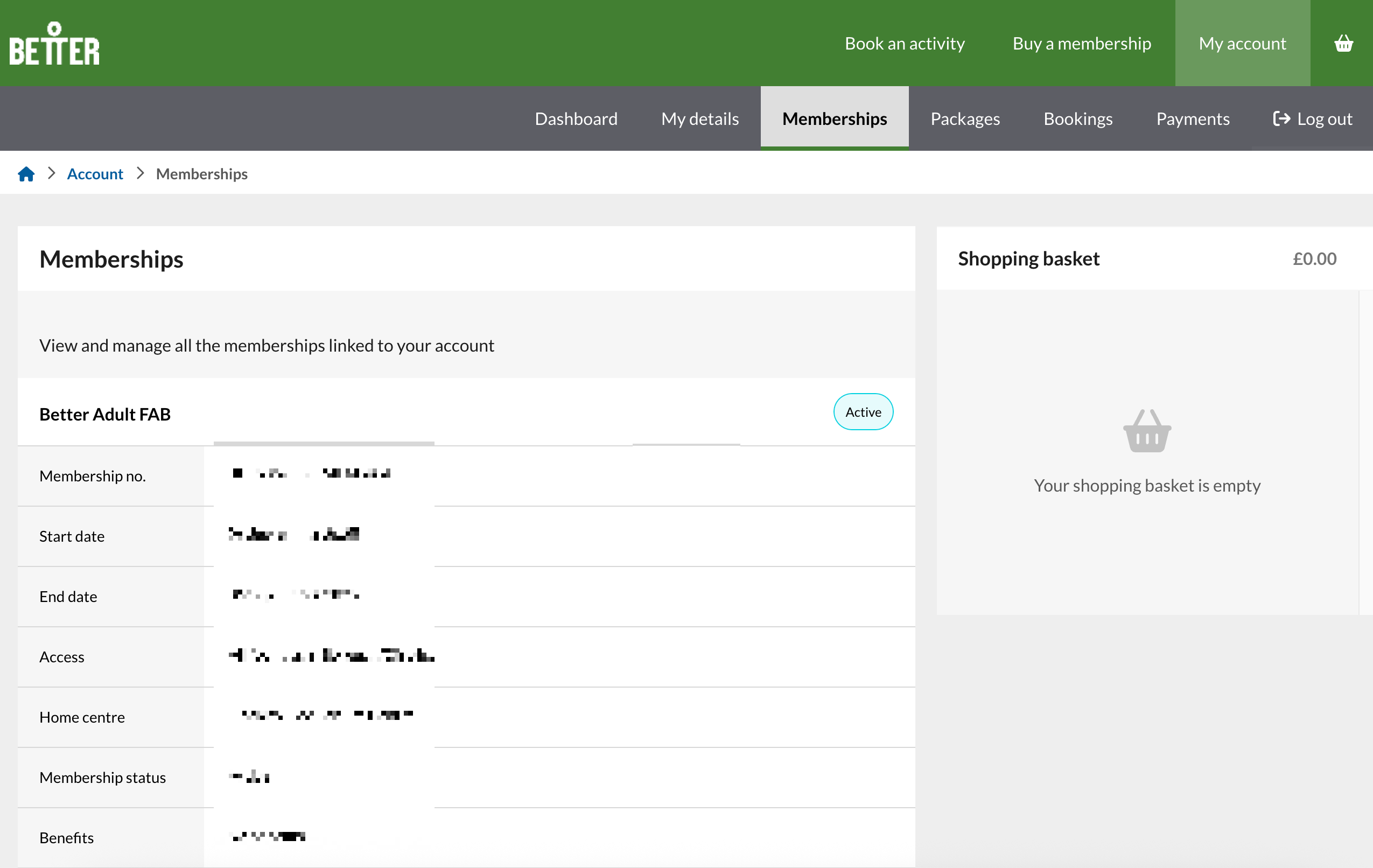Image resolution: width=1373 pixels, height=868 pixels.
Task: Click the breadcrumb chevron after home icon
Action: pyautogui.click(x=52, y=173)
